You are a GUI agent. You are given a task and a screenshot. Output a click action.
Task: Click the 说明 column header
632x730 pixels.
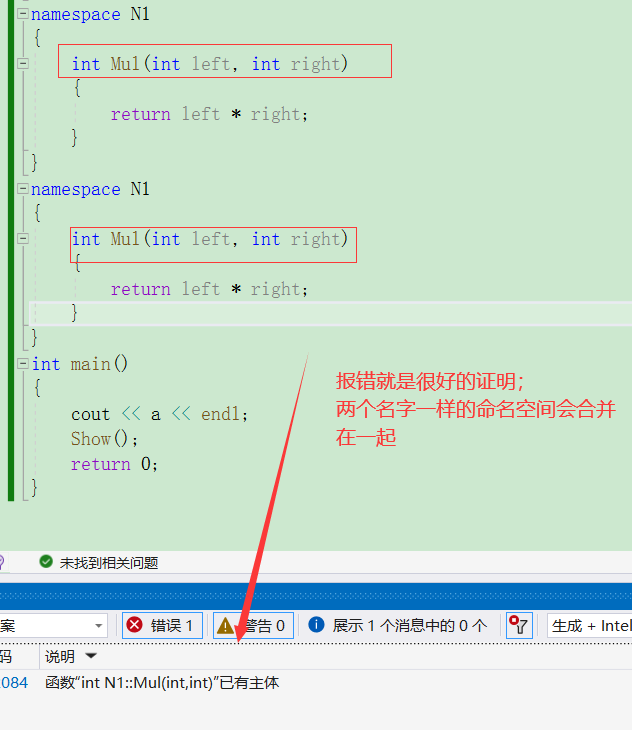[x=60, y=656]
